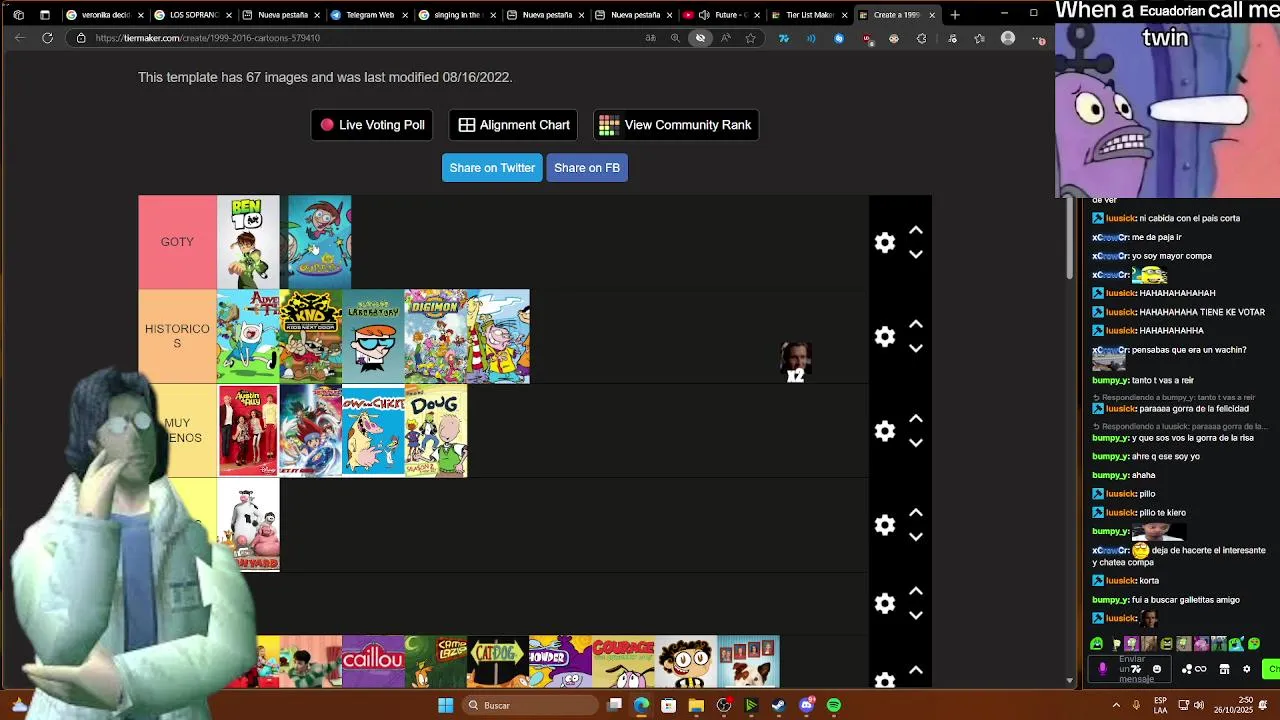Move the HISTORICOS tier down with its arrow
This screenshot has width=1280, height=720.
tap(915, 348)
